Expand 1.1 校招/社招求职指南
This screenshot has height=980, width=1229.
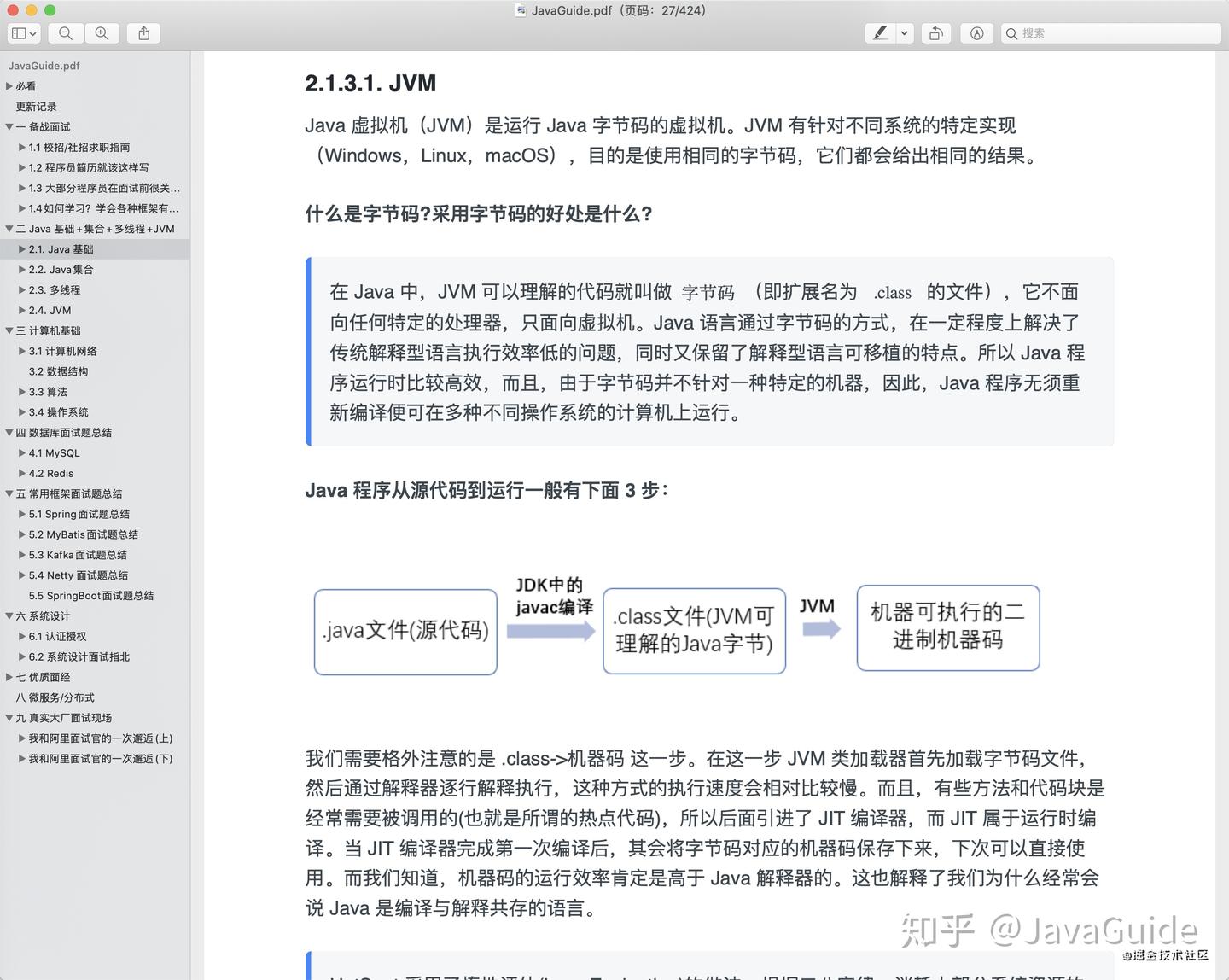click(x=22, y=147)
